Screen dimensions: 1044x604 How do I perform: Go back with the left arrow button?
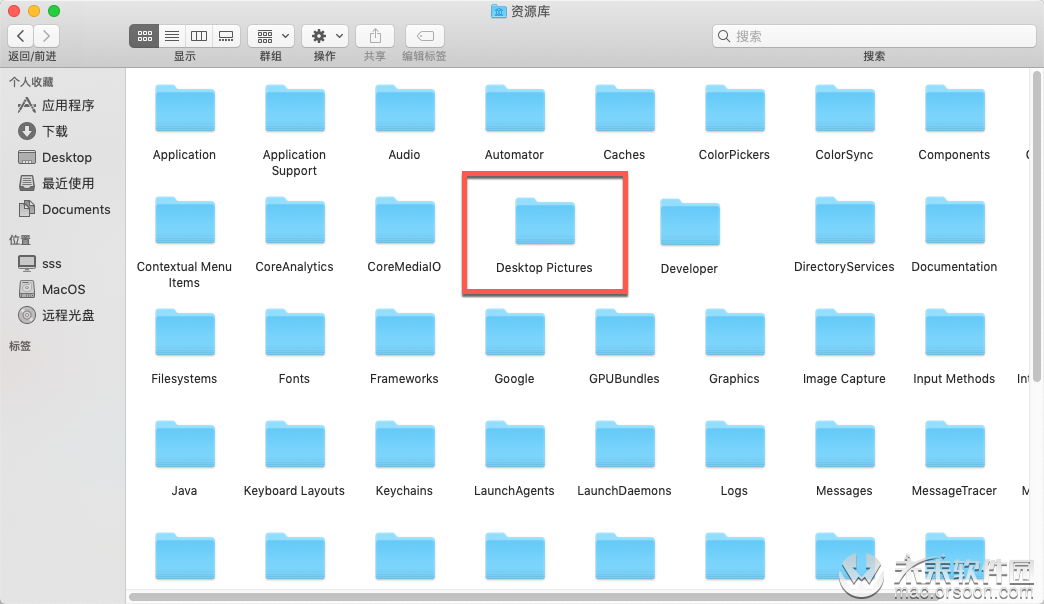(x=21, y=36)
